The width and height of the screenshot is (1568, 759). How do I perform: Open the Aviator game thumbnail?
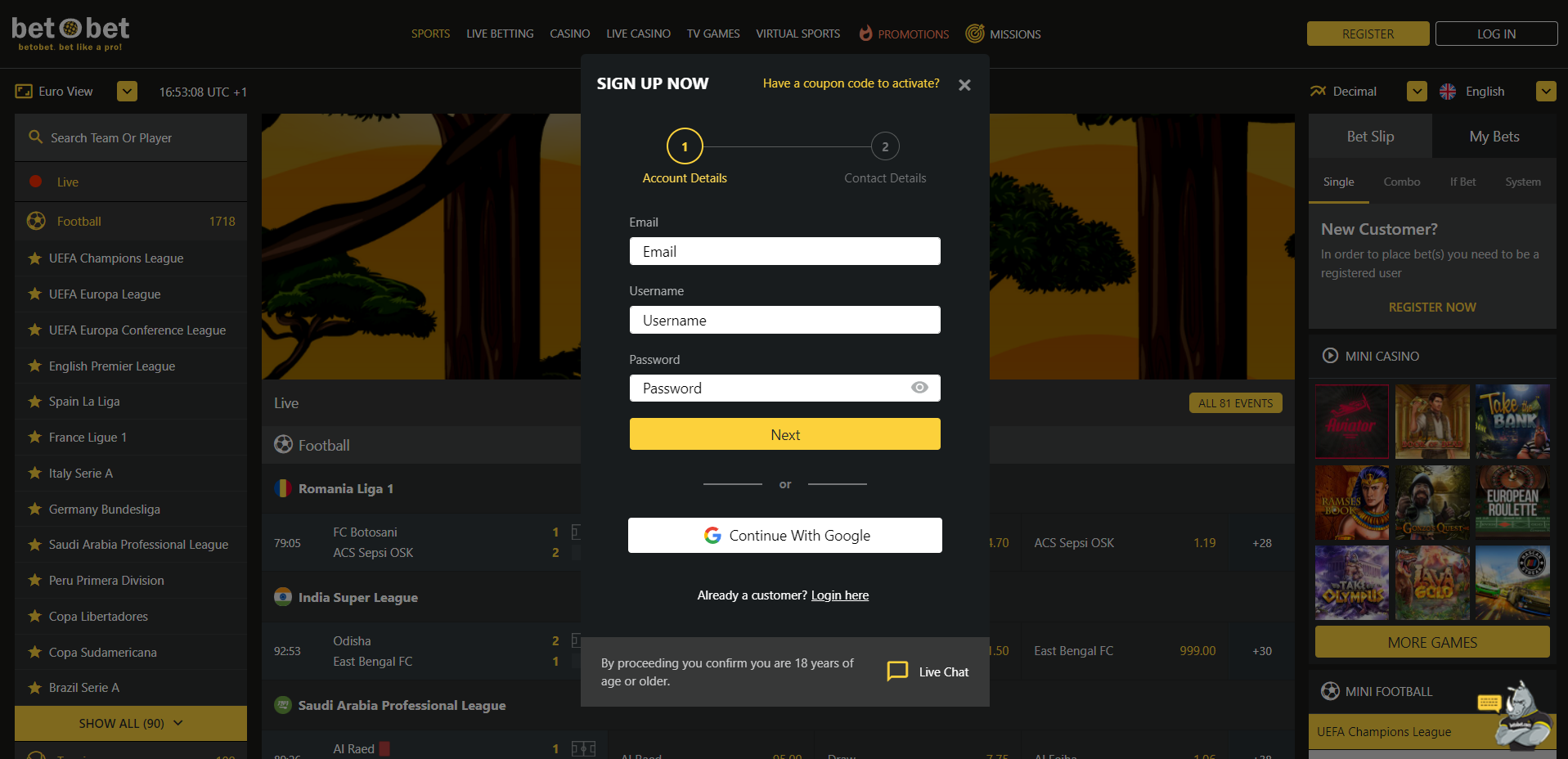[x=1352, y=421]
